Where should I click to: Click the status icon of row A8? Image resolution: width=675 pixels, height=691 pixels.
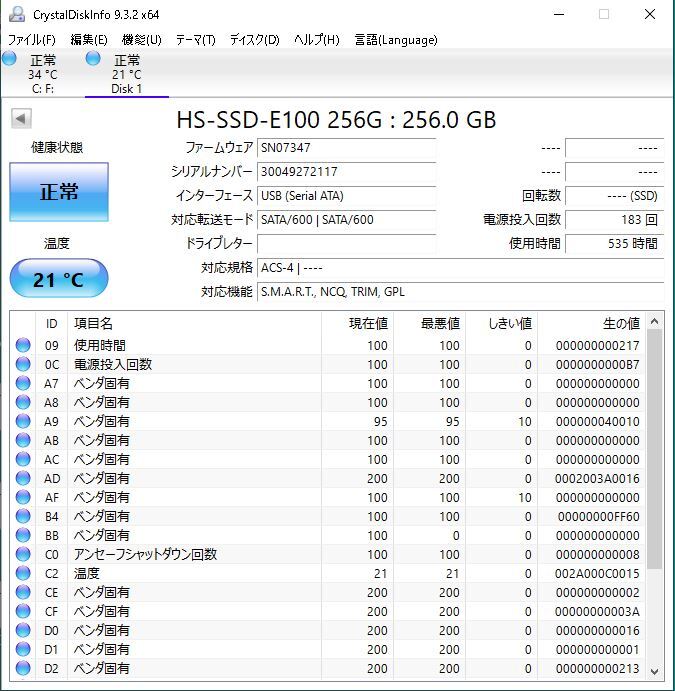point(23,402)
